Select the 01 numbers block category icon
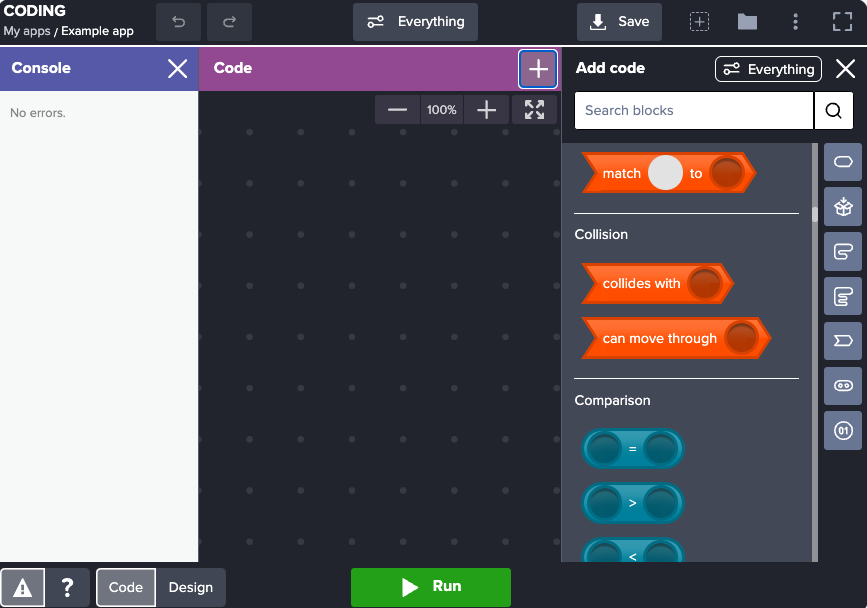 (843, 430)
